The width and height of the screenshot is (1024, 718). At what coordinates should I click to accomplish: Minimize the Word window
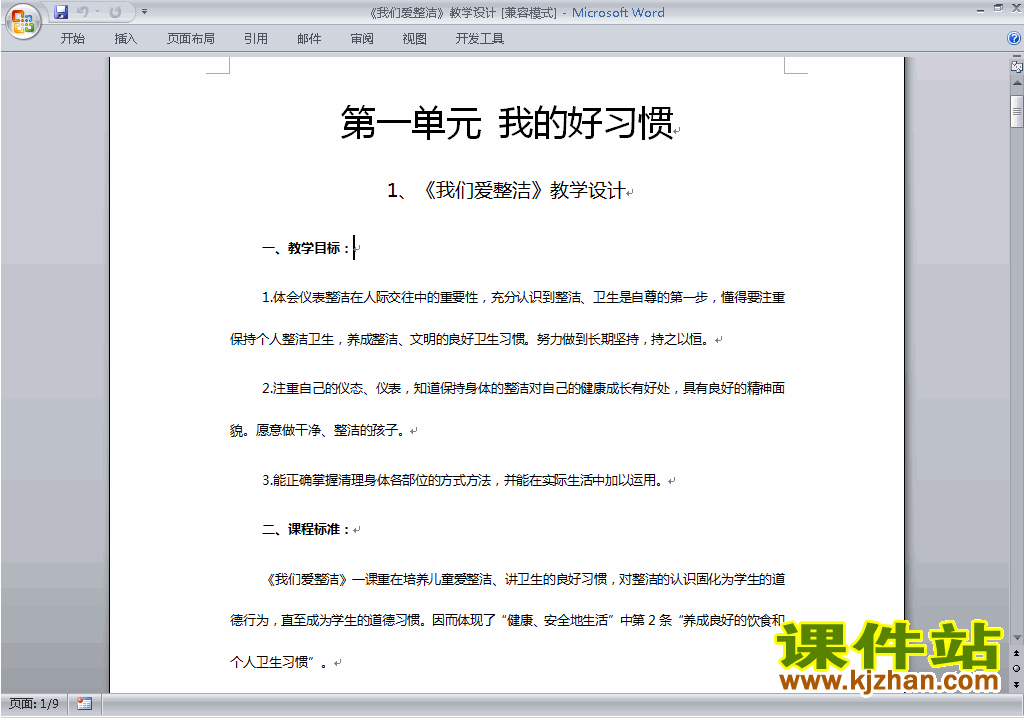coord(980,10)
